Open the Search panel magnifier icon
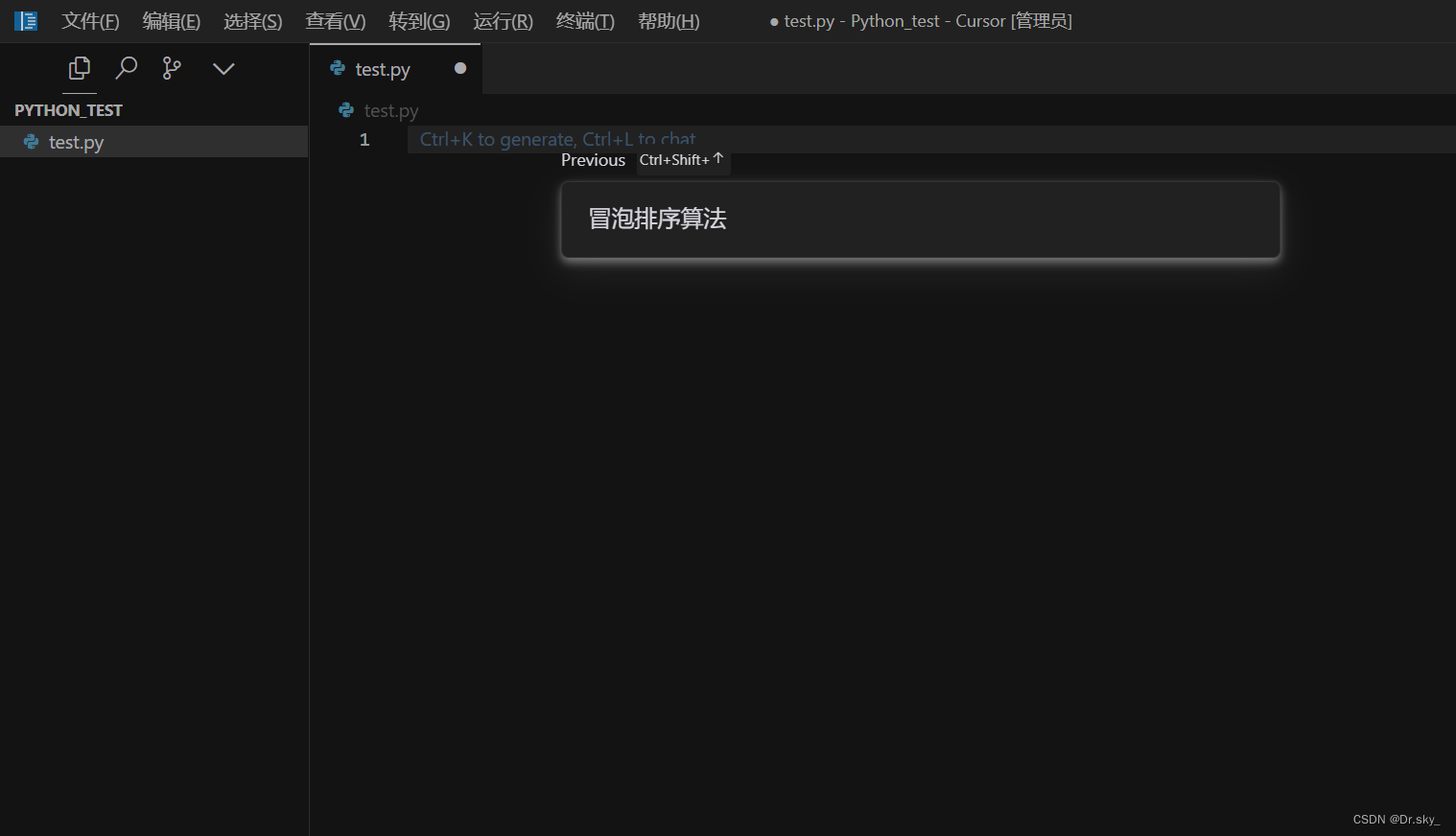Screen dimensions: 1456x836 (x=126, y=68)
